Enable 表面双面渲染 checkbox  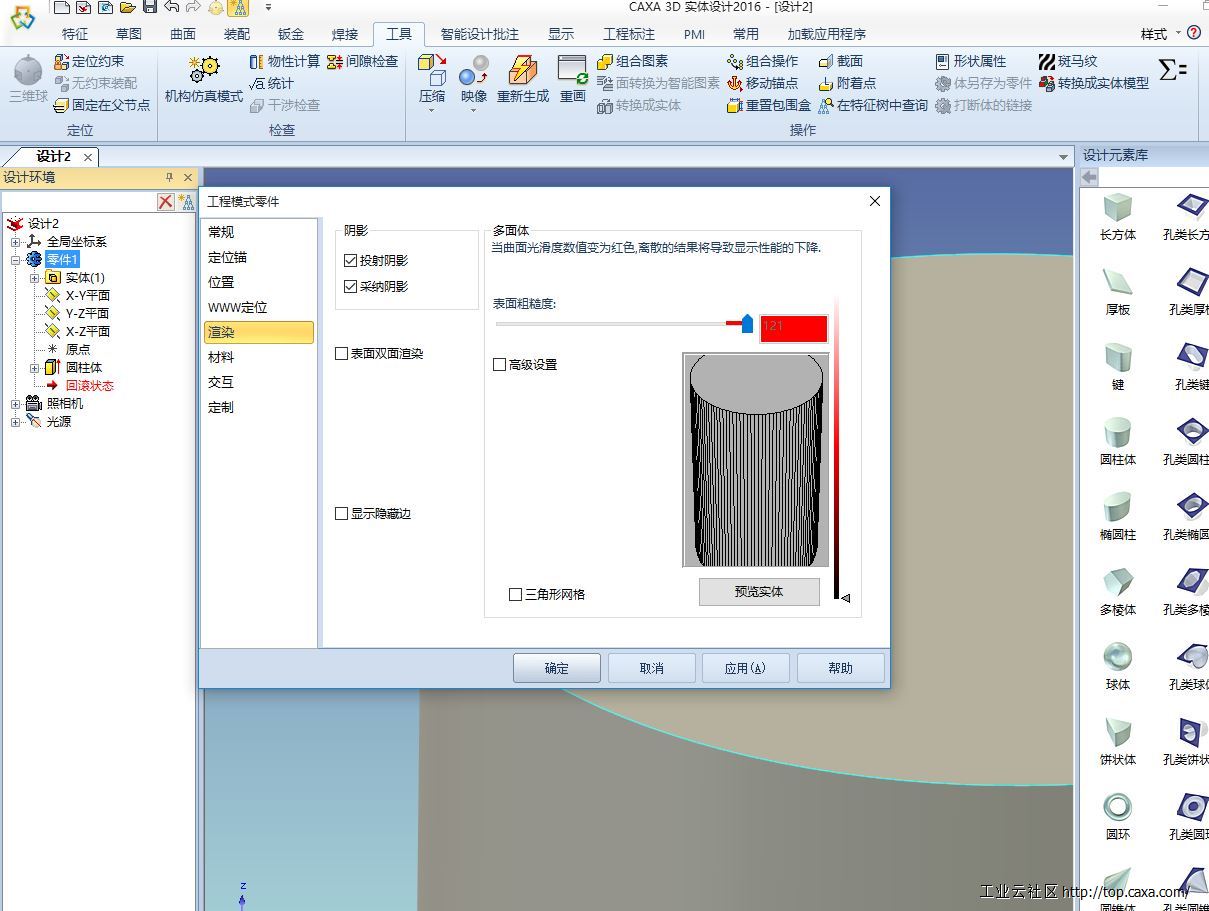point(341,354)
